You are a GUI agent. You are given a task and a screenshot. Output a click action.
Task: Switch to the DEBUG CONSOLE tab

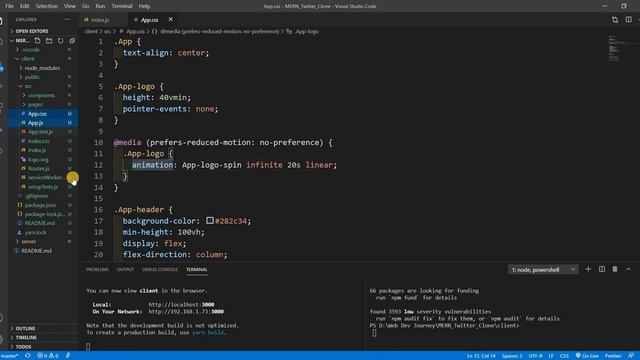tap(160, 269)
